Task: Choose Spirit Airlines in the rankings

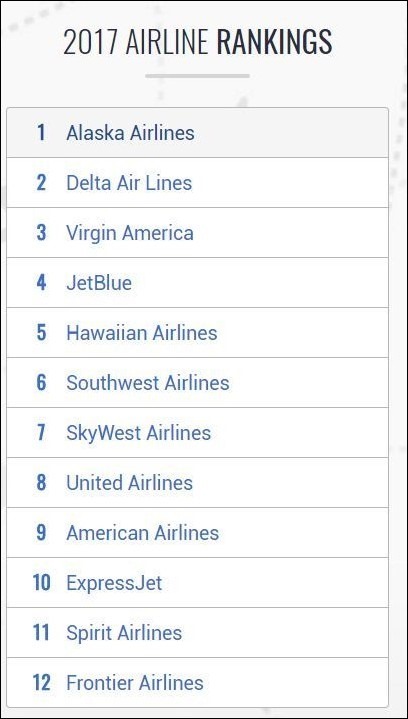Action: [124, 633]
